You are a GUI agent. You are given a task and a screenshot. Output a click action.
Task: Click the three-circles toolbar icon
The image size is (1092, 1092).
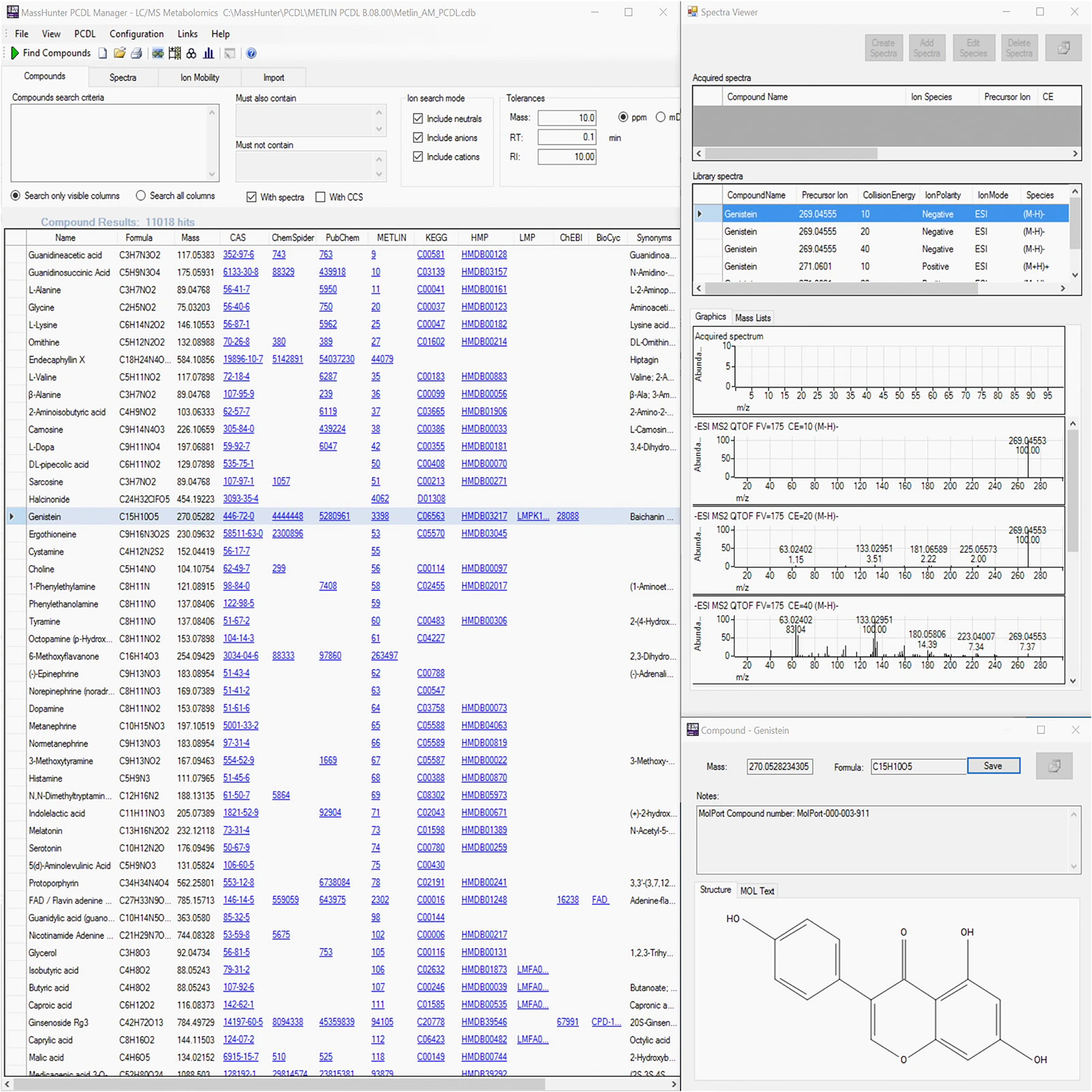192,53
